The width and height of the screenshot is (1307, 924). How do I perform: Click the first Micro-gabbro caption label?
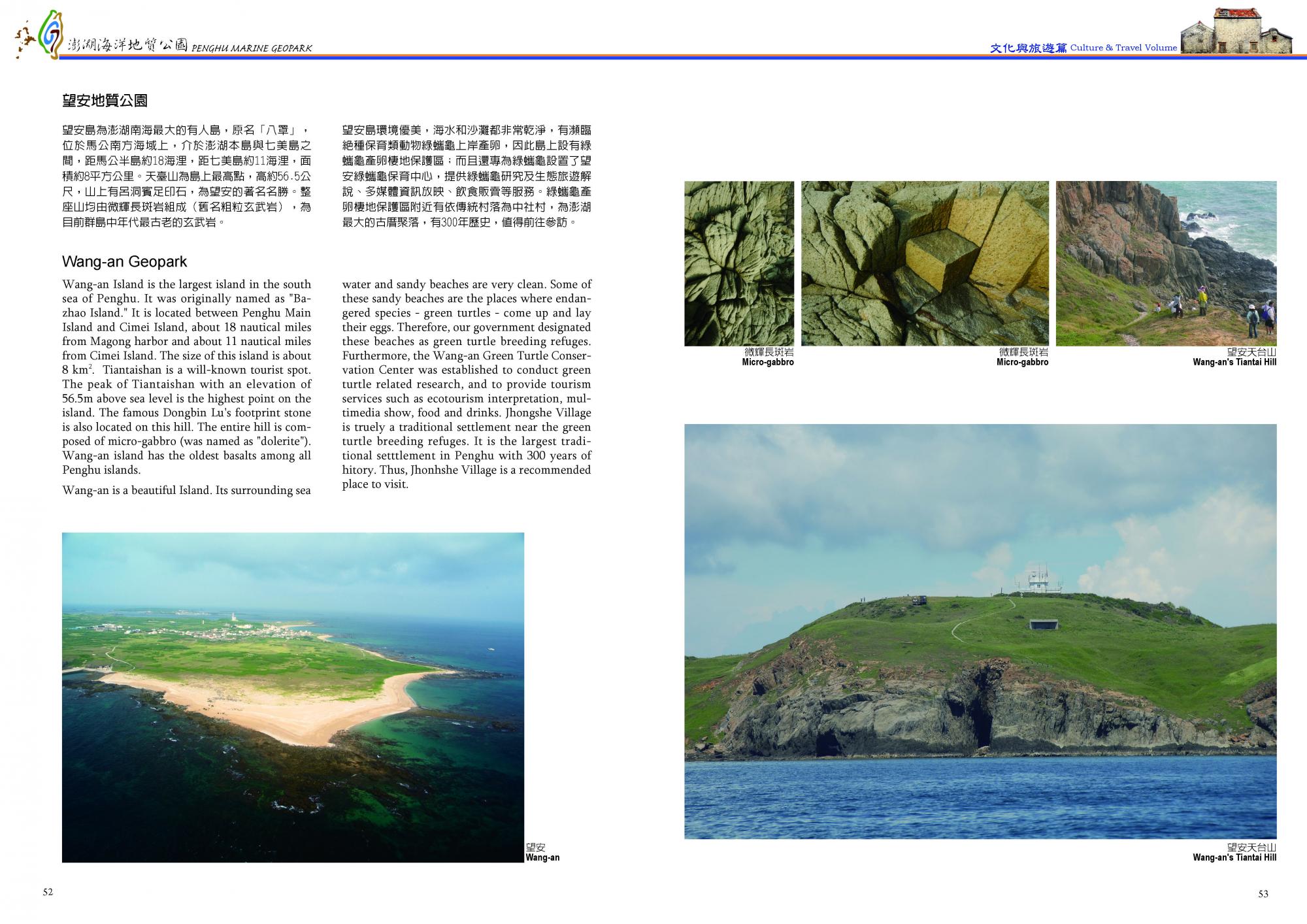(768, 362)
